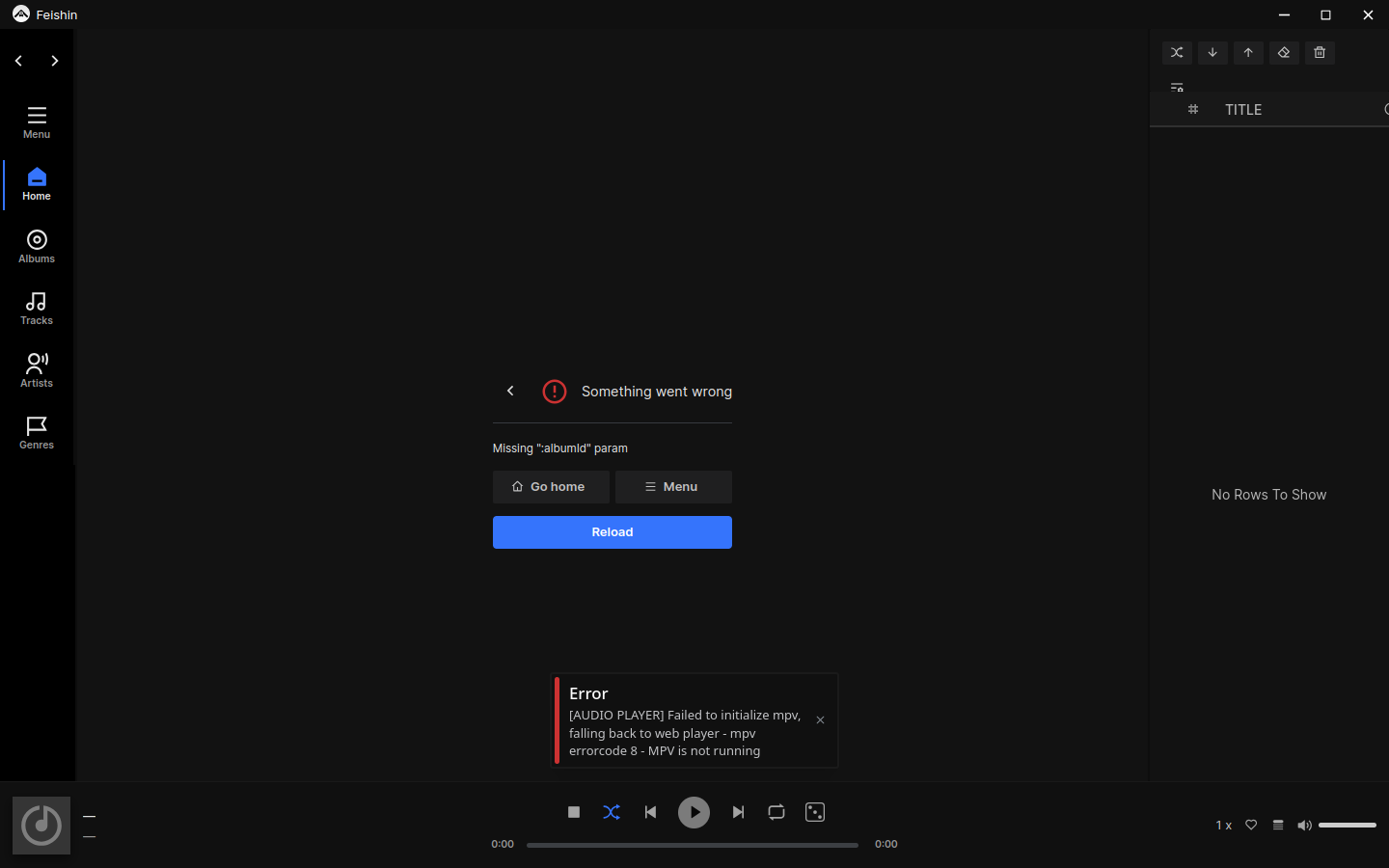Minimize the Feishin window
The width and height of the screenshot is (1389, 868).
click(1284, 14)
